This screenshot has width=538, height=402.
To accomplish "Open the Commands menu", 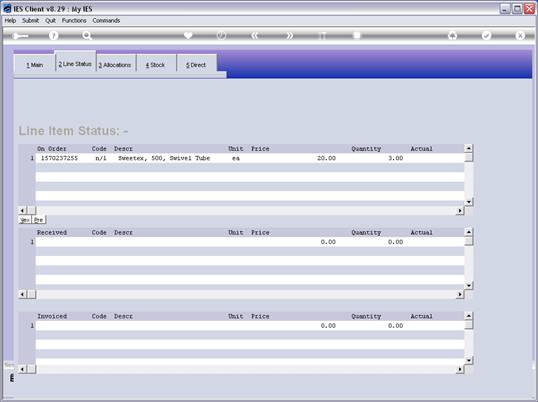I will [x=106, y=21].
